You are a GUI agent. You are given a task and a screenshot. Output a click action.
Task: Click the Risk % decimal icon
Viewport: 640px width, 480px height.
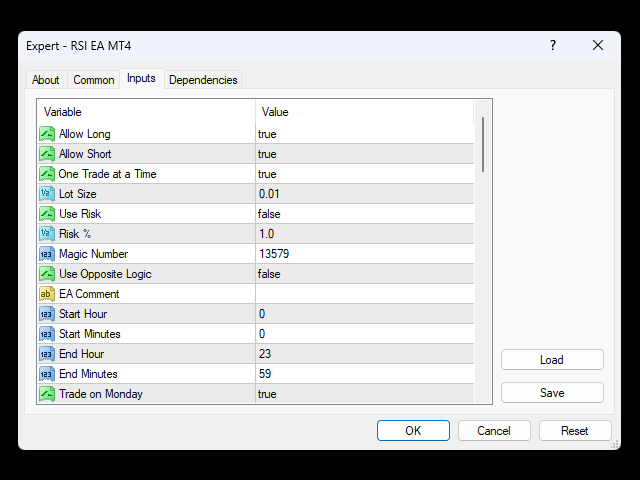click(47, 234)
